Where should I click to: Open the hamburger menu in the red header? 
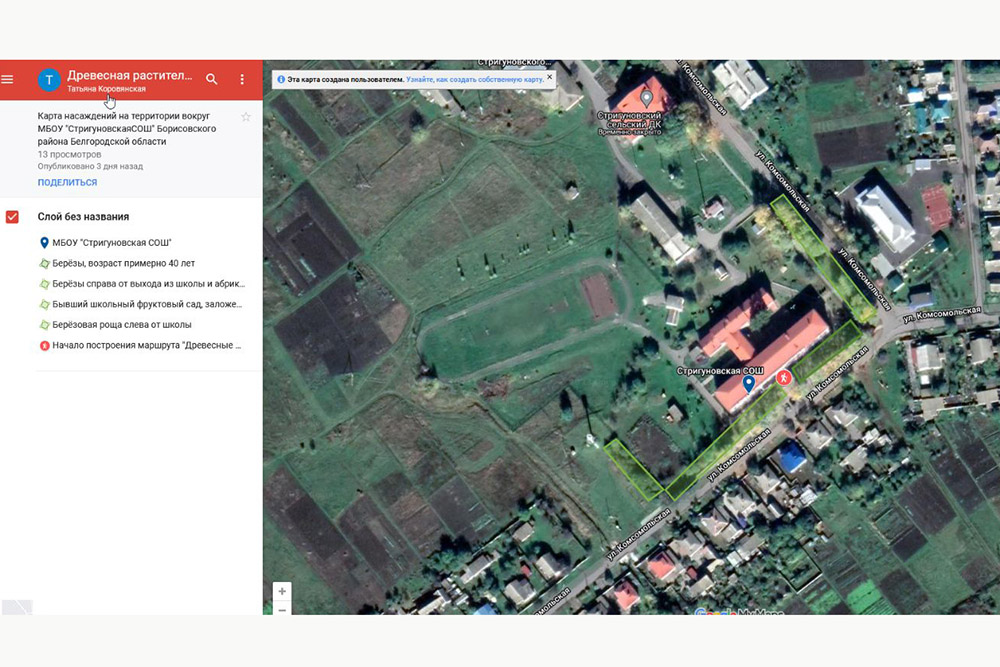point(8,79)
